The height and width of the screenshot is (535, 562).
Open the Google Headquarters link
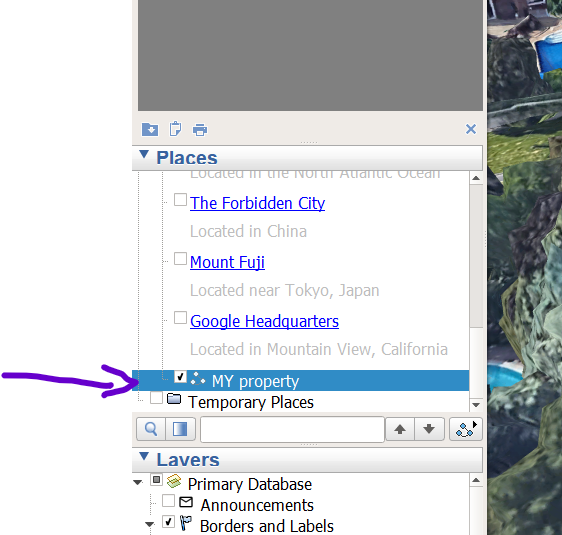264,321
